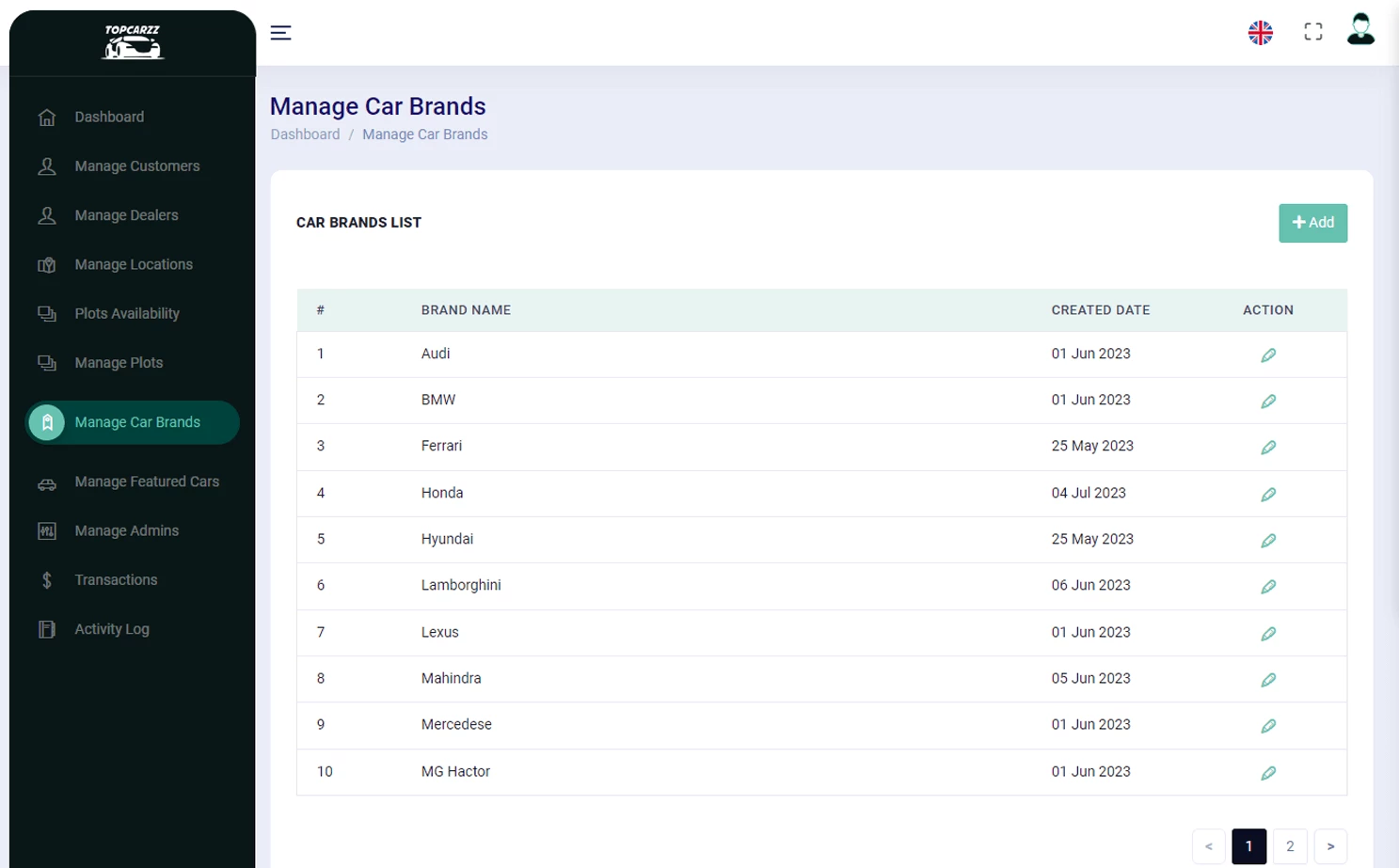Viewport: 1399px width, 868px height.
Task: Go to page 2 of the brands list
Action: (1290, 845)
